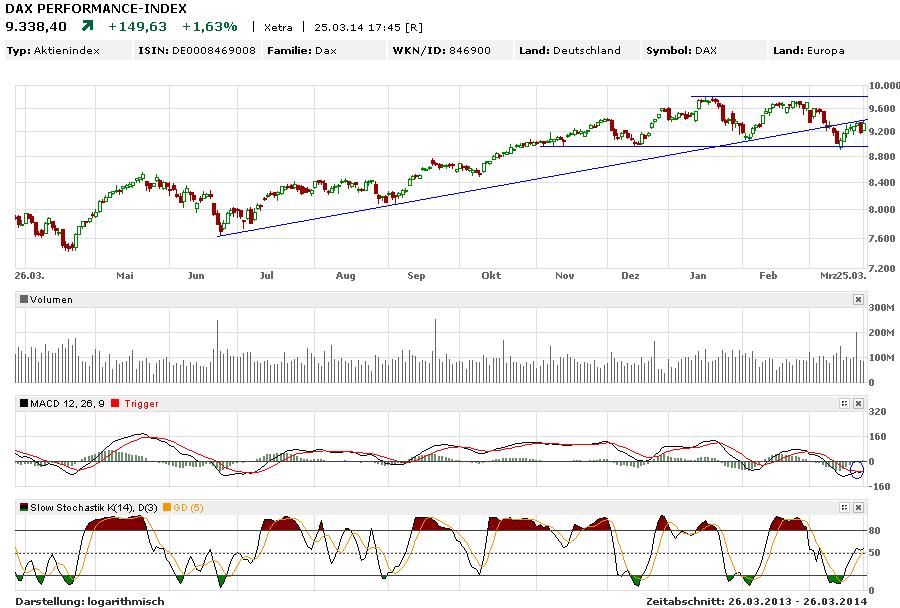Image resolution: width=900 pixels, height=608 pixels.
Task: Click the red Trigger legend square
Action: click(x=115, y=404)
